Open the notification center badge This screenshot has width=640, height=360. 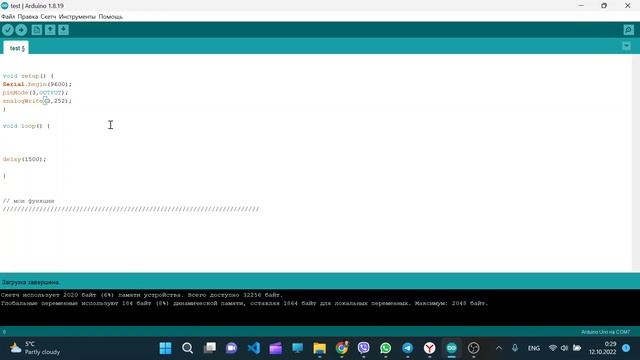(x=626, y=348)
